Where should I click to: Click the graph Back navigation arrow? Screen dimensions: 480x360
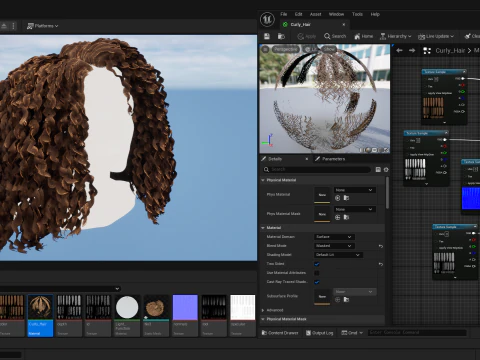click(x=399, y=50)
